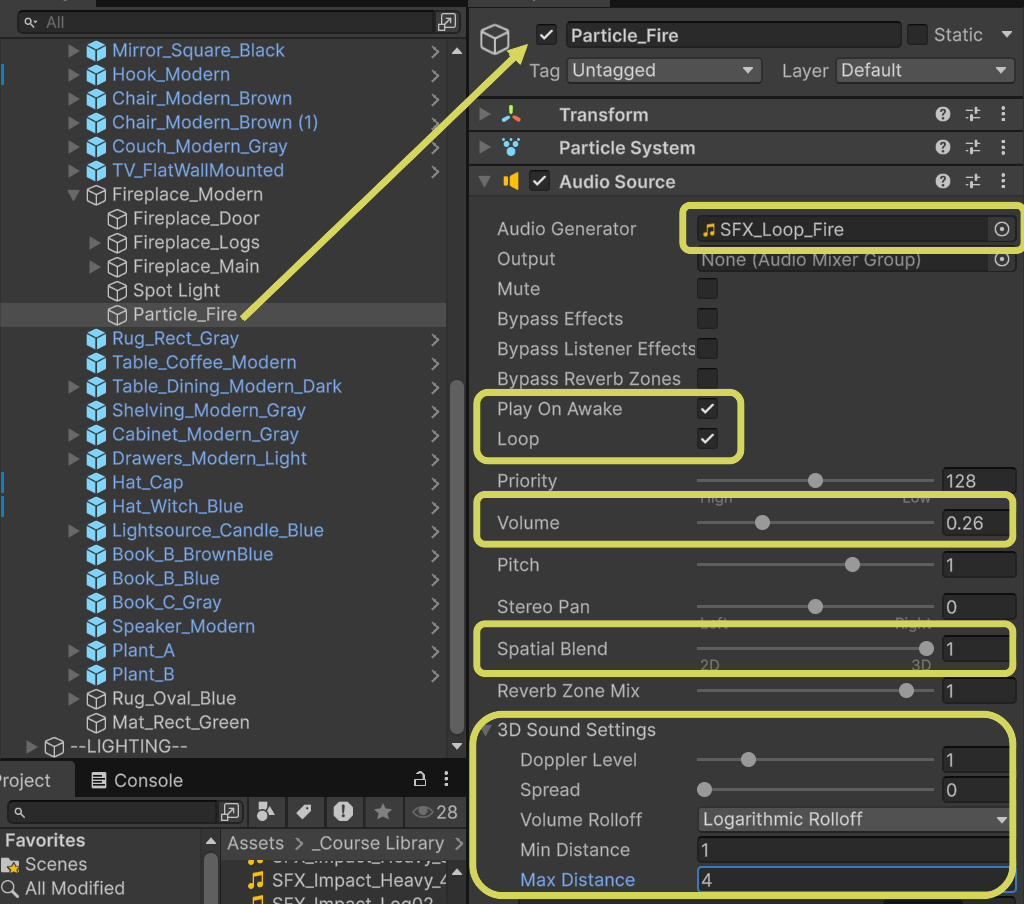Screen dimensions: 1024x904
Task: Click the Volume slider handle
Action: [762, 523]
